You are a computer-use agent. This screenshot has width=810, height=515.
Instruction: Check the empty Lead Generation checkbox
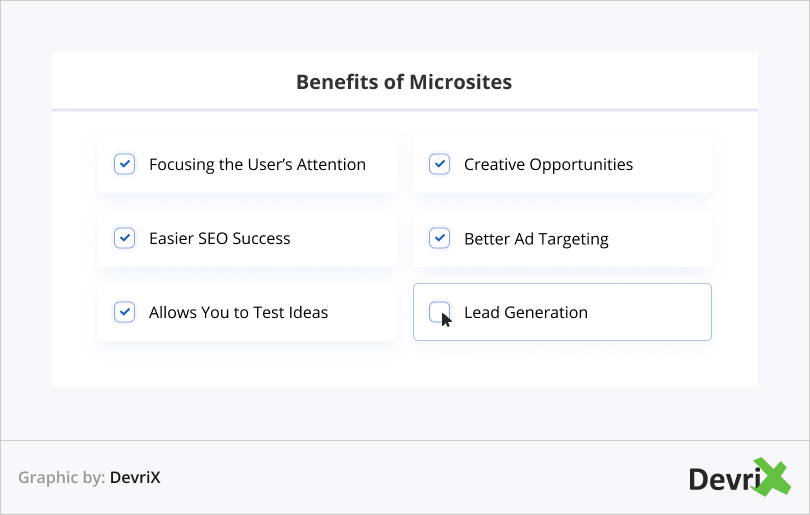438,311
